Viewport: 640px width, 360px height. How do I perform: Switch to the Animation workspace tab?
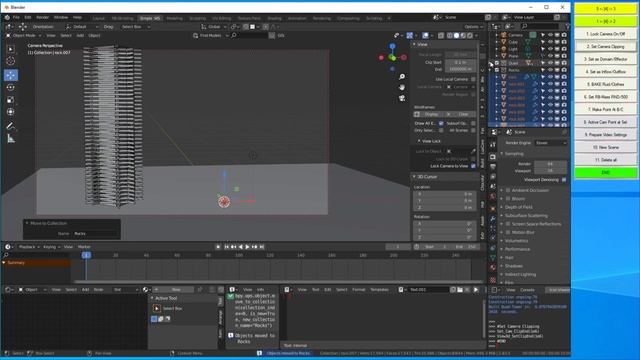[x=297, y=18]
